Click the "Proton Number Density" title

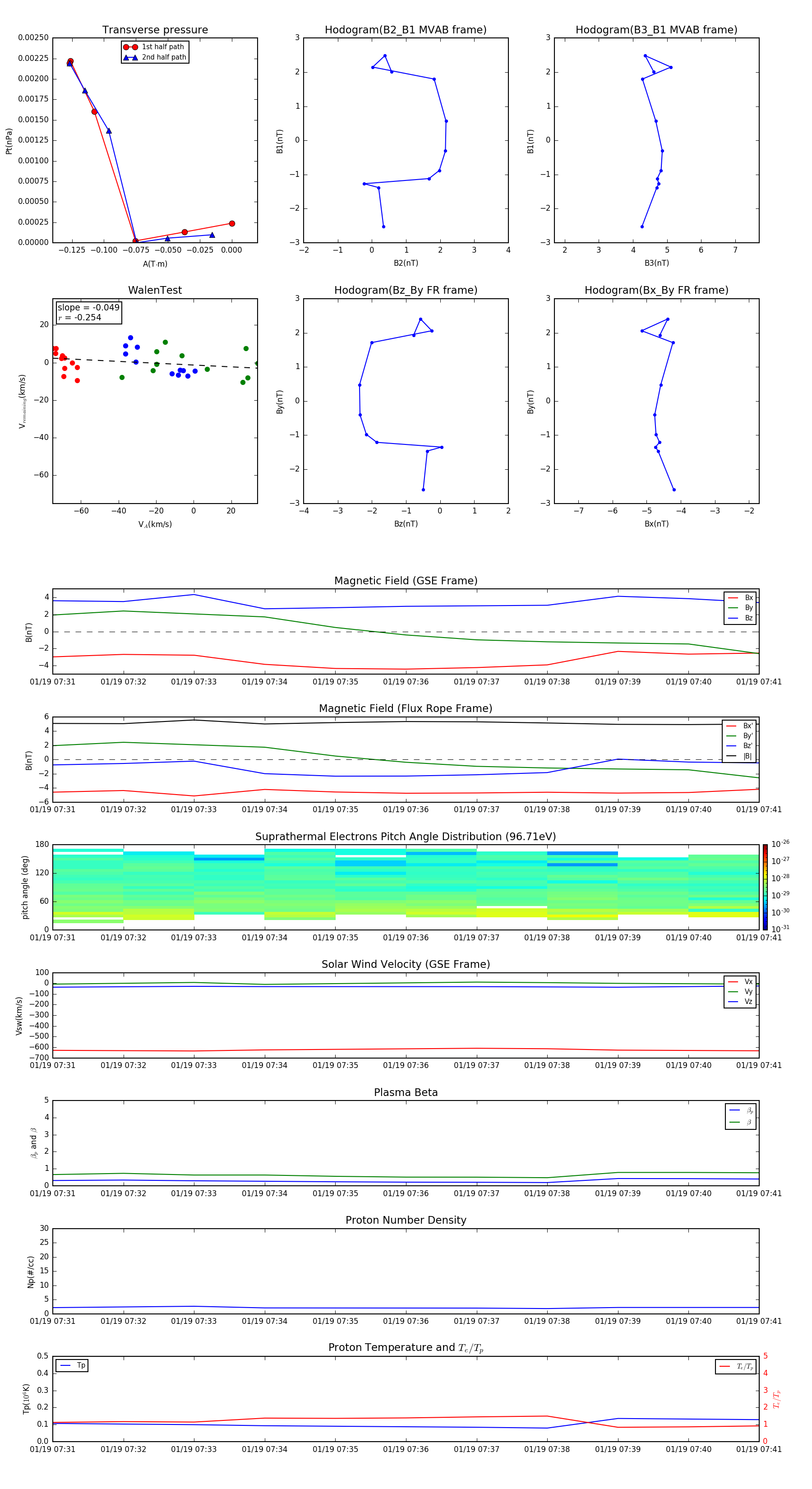click(x=406, y=1220)
